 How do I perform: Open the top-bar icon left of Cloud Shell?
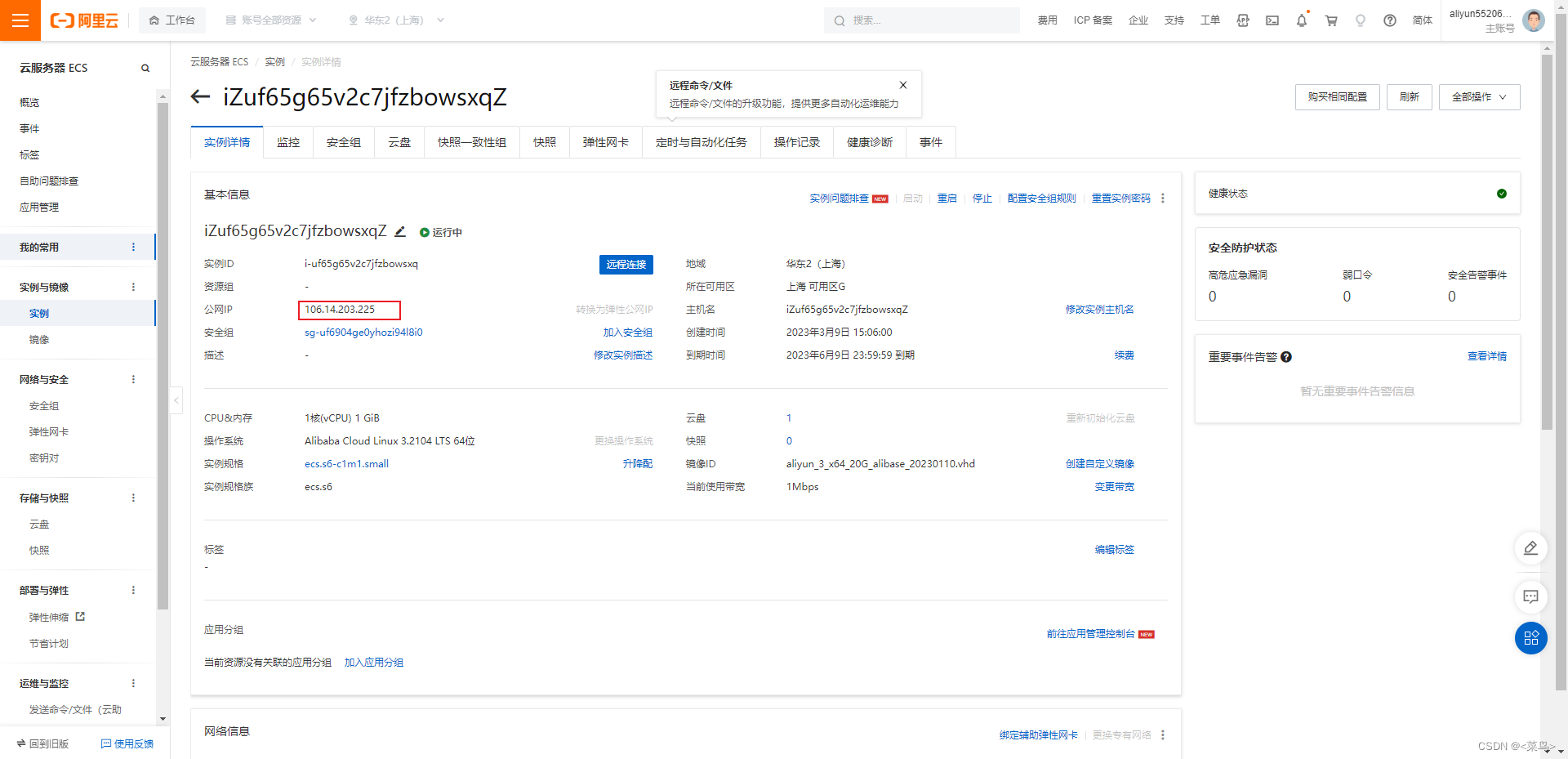(x=1243, y=20)
